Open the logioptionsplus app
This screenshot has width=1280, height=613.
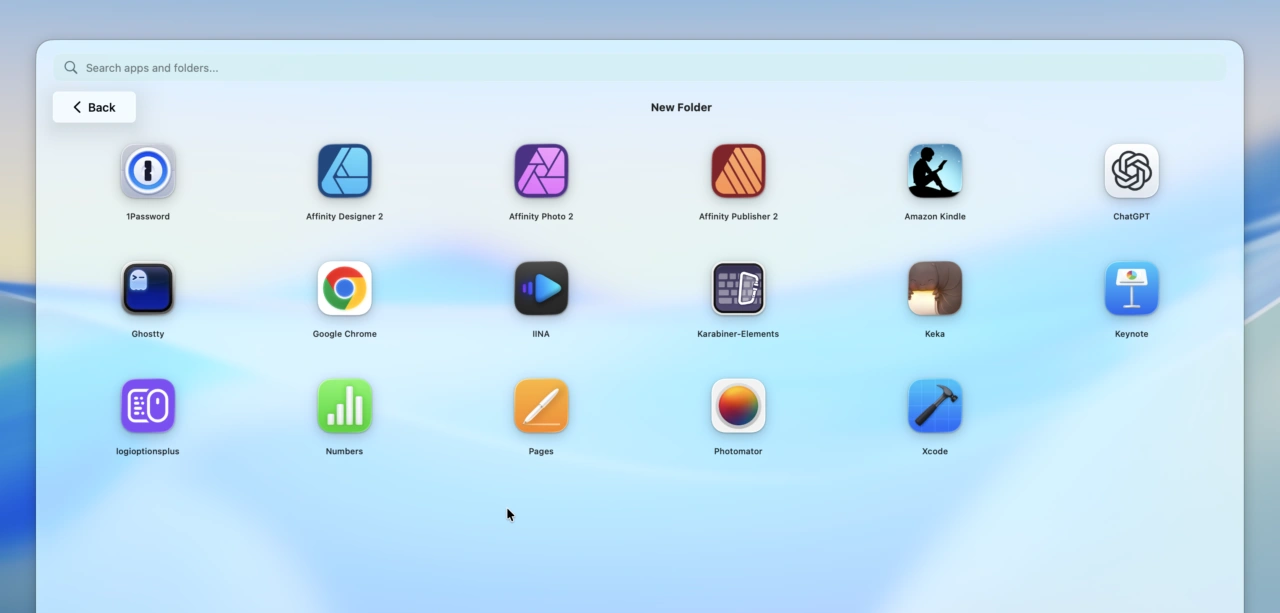click(148, 406)
